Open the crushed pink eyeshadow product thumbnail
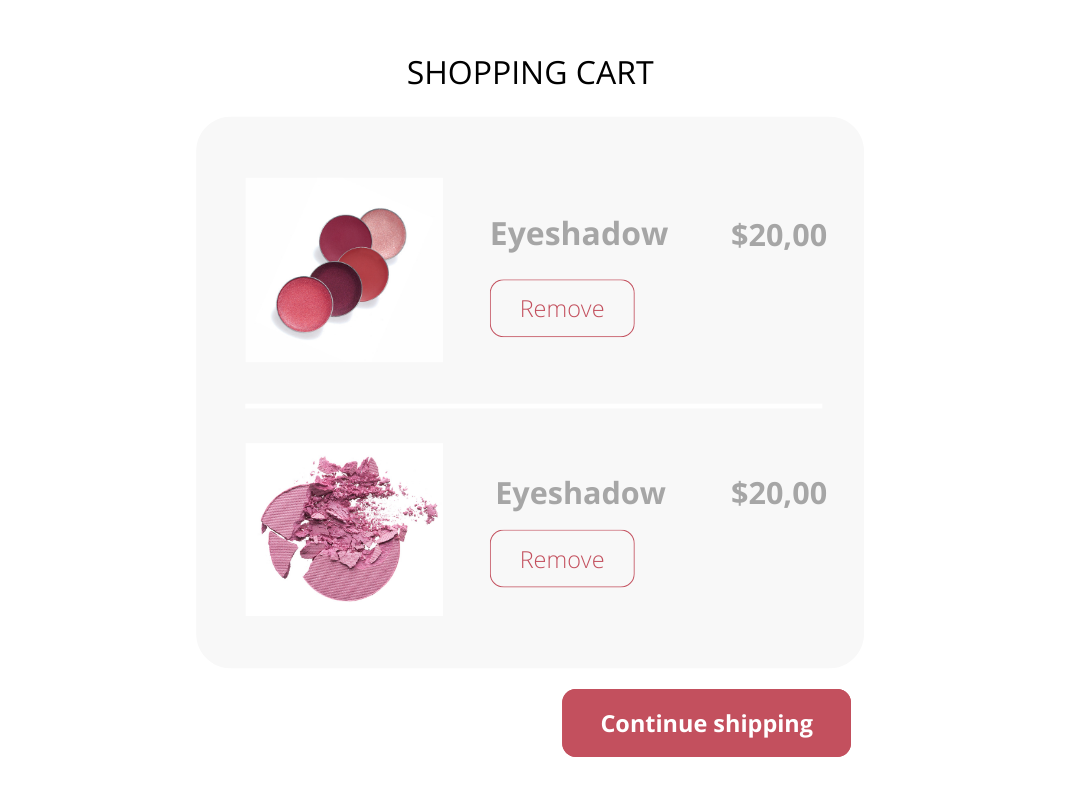The height and width of the screenshot is (804, 1067). [344, 529]
